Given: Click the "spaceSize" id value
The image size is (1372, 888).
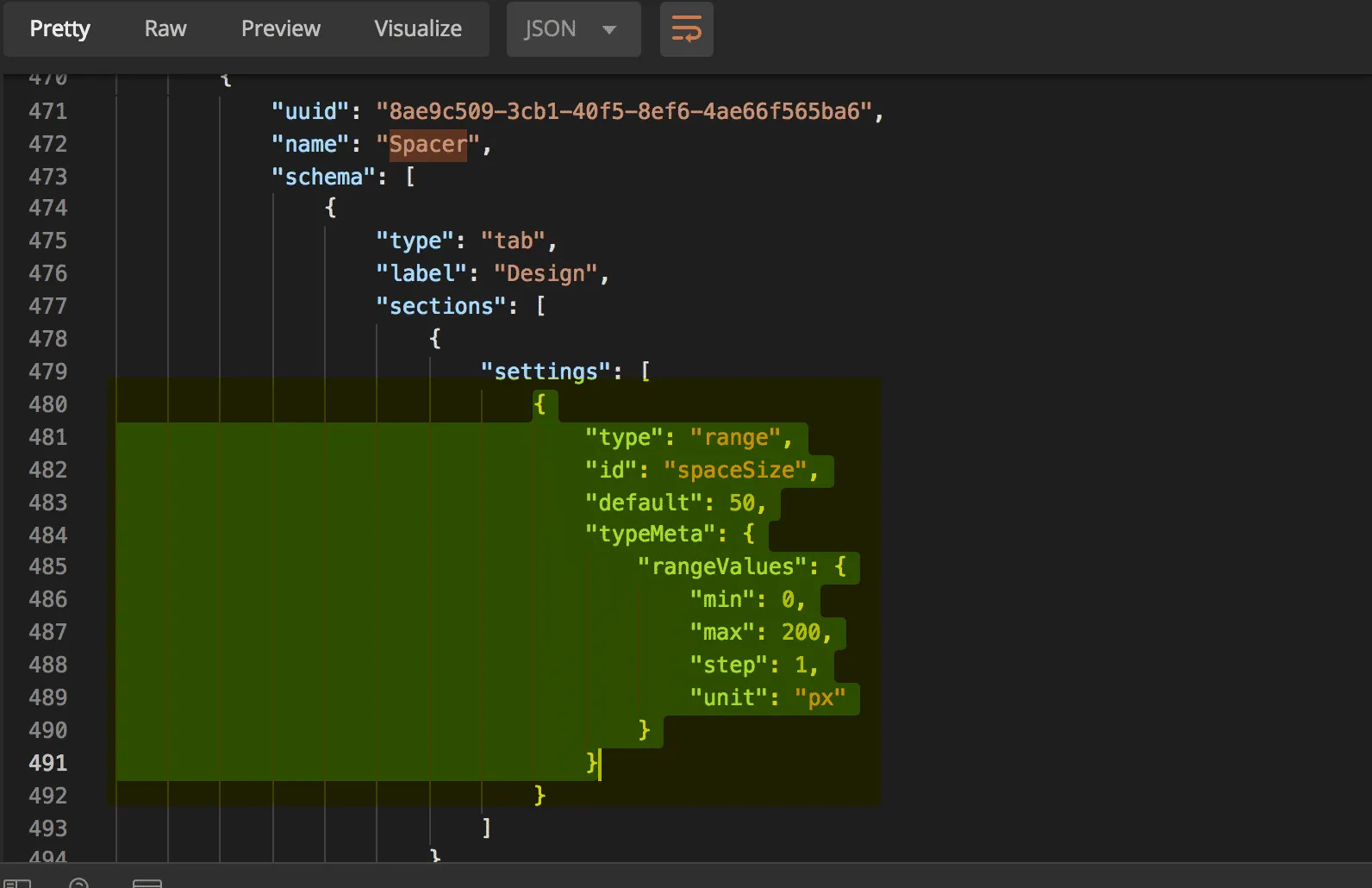Looking at the screenshot, I should pos(735,470).
